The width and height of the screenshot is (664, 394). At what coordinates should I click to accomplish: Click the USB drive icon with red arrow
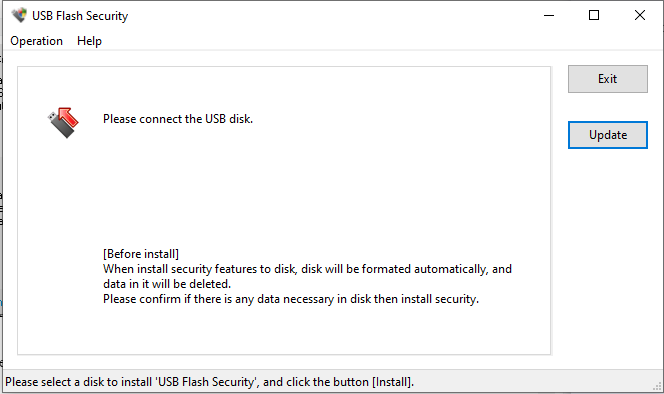click(x=63, y=122)
